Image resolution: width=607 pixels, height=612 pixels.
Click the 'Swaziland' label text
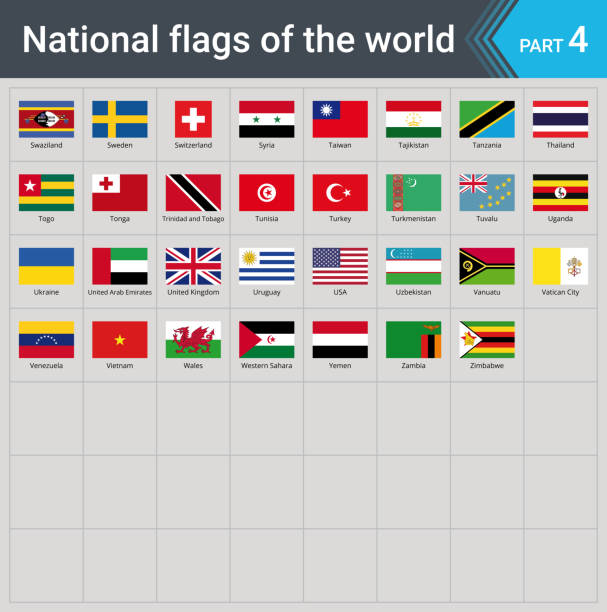tap(46, 145)
